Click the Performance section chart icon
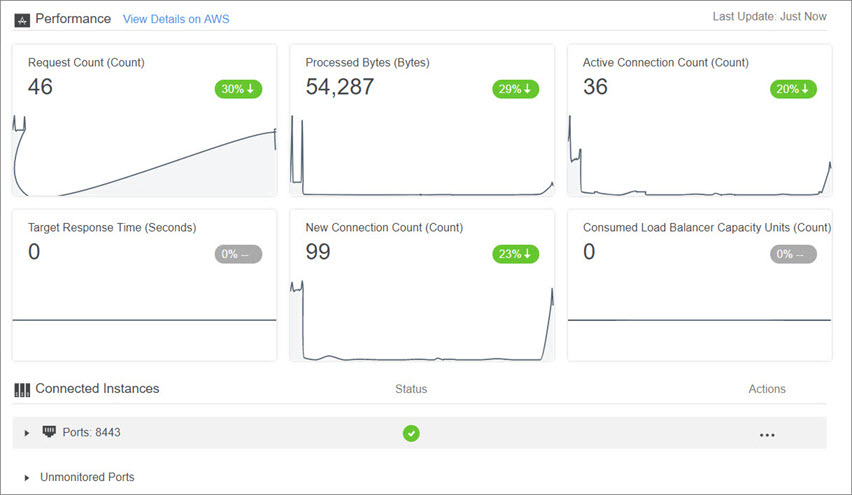 pos(22,19)
